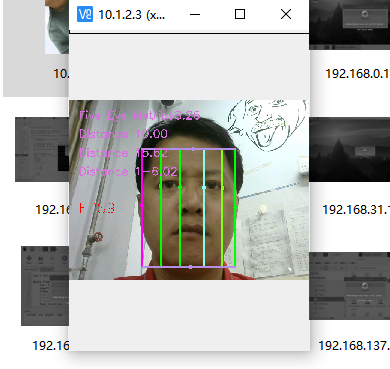Maximize the 10.1.2.3 VNC window
The width and height of the screenshot is (390, 369).
[240, 14]
